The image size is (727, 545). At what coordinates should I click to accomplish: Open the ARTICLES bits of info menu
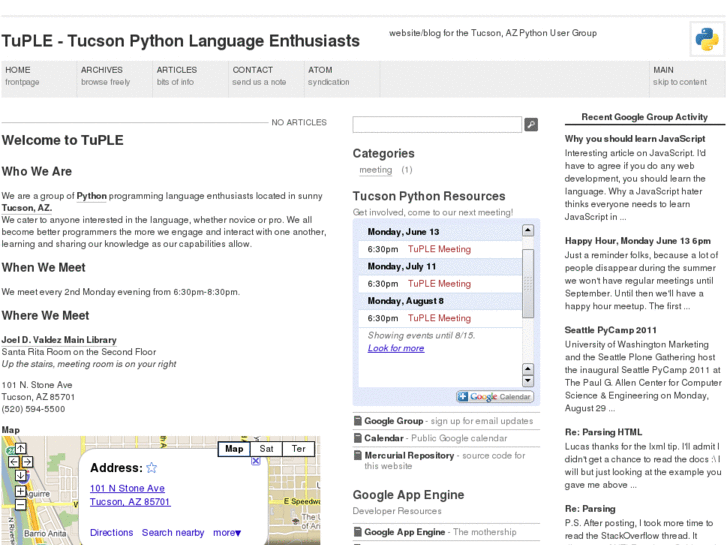point(191,79)
